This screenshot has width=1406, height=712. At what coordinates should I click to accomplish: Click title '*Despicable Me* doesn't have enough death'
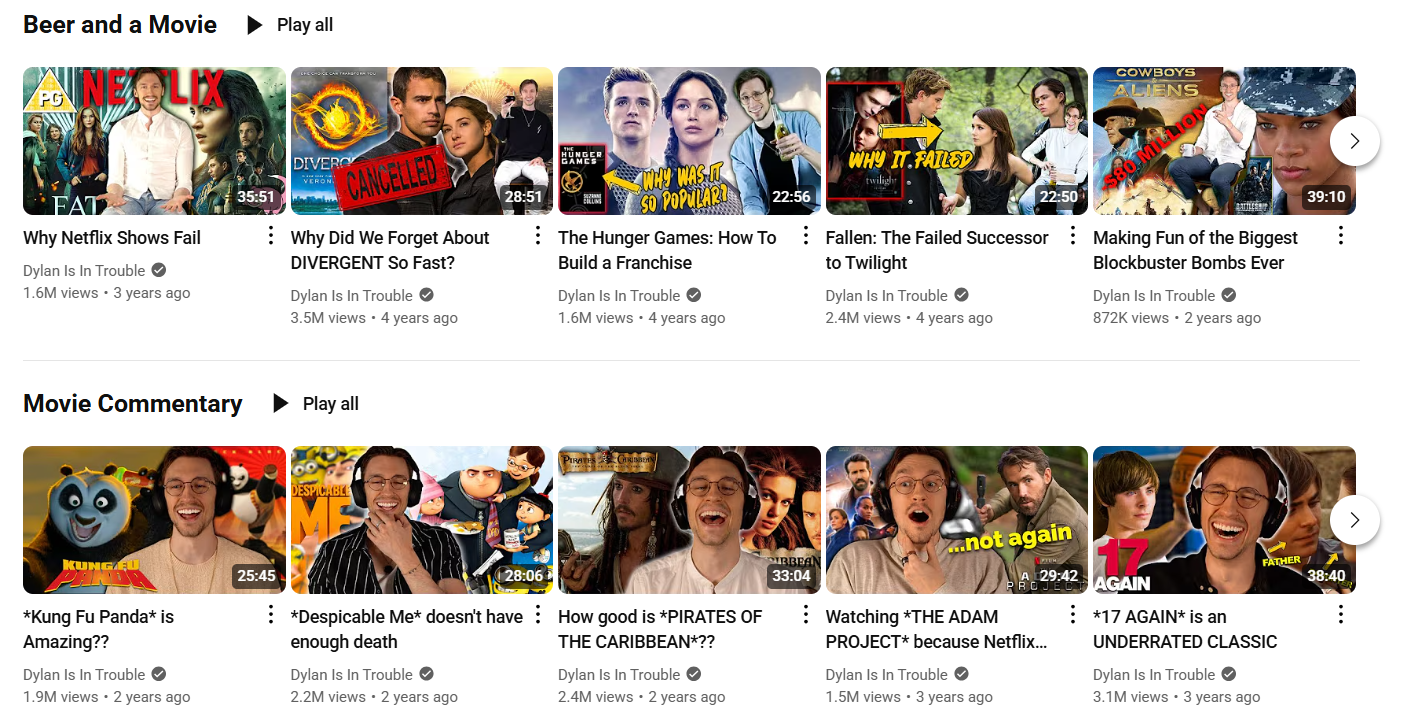(x=407, y=629)
